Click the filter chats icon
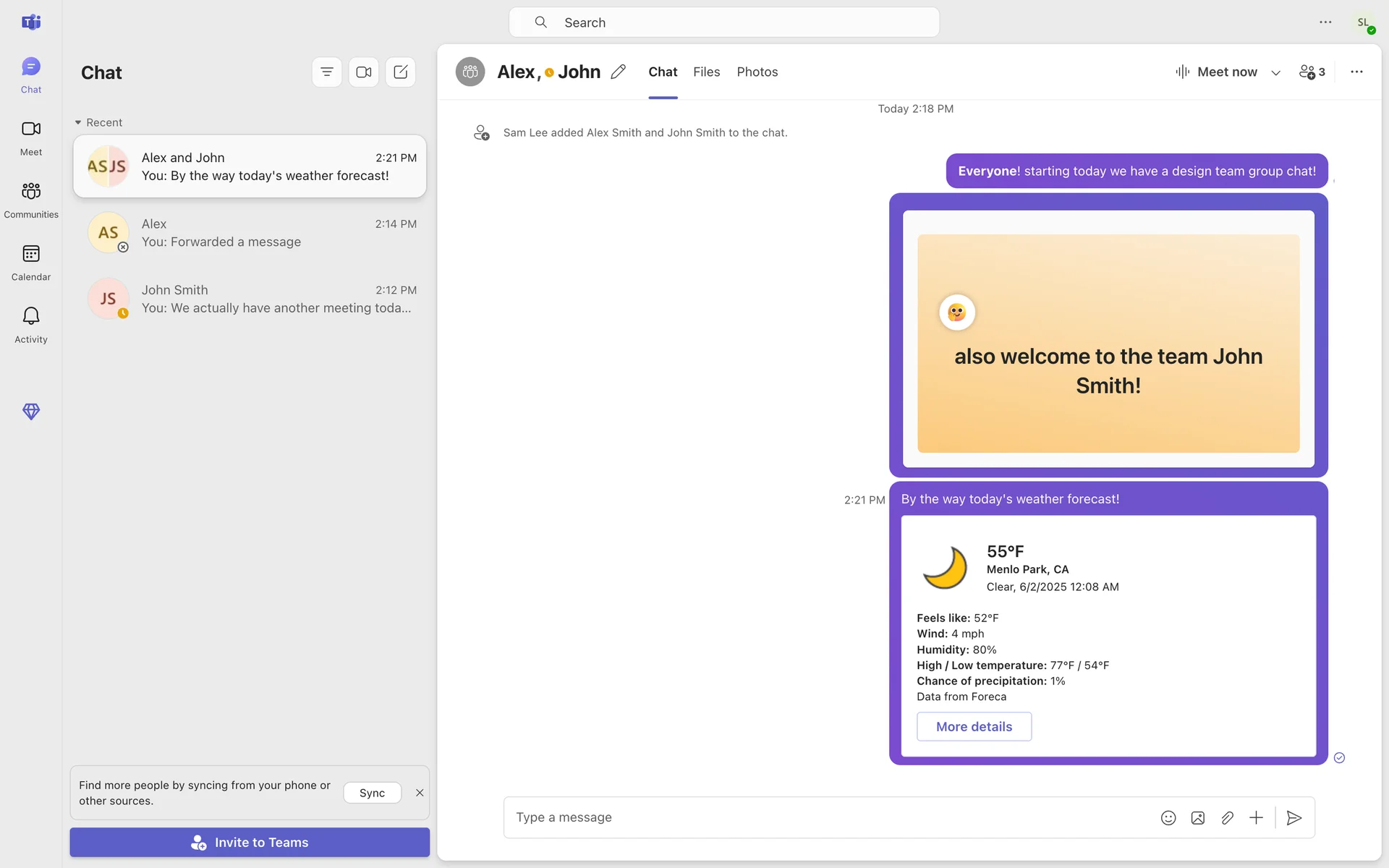This screenshot has width=1389, height=868. [x=327, y=72]
